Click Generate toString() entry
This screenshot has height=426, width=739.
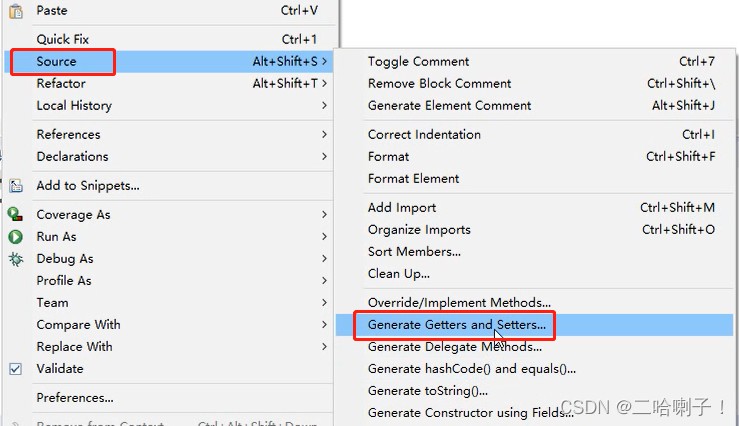(x=428, y=391)
